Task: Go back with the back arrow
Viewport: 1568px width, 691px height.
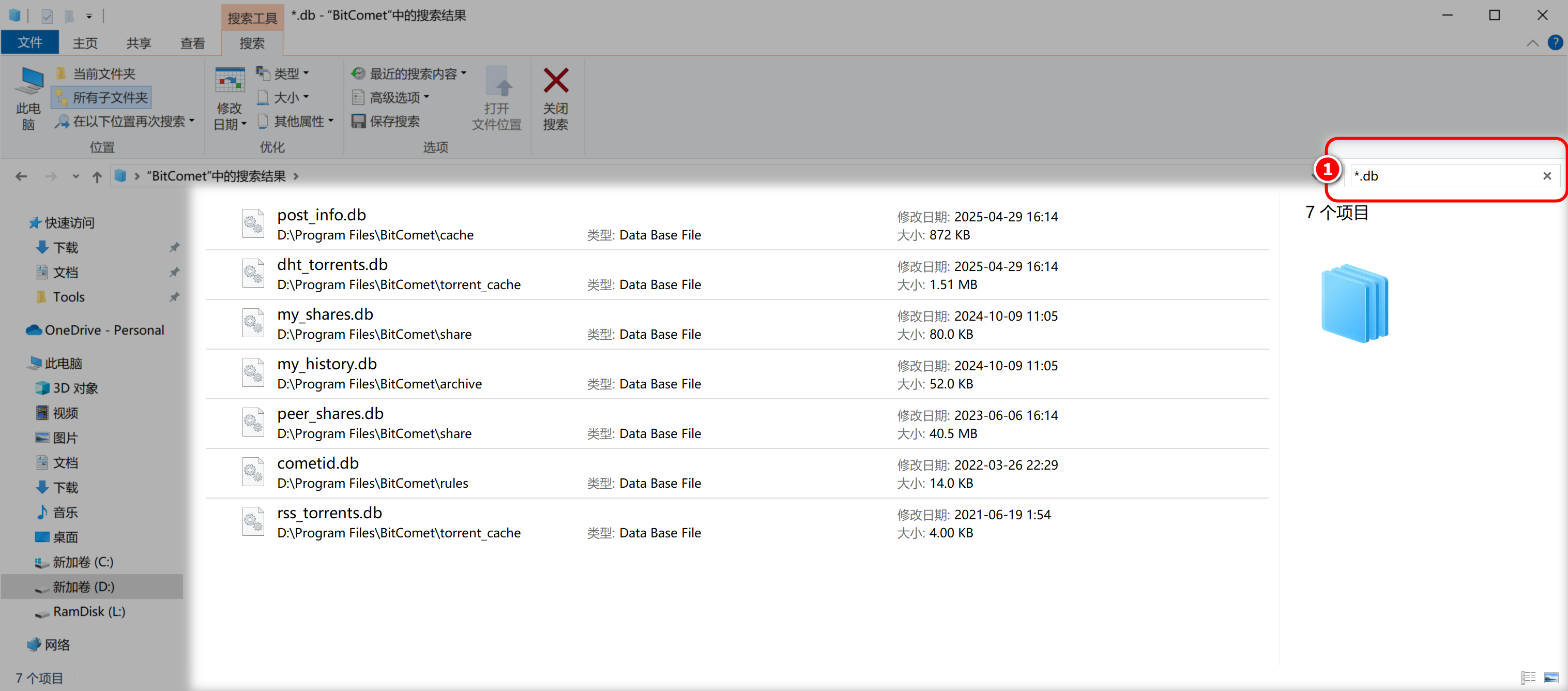Action: (x=21, y=176)
